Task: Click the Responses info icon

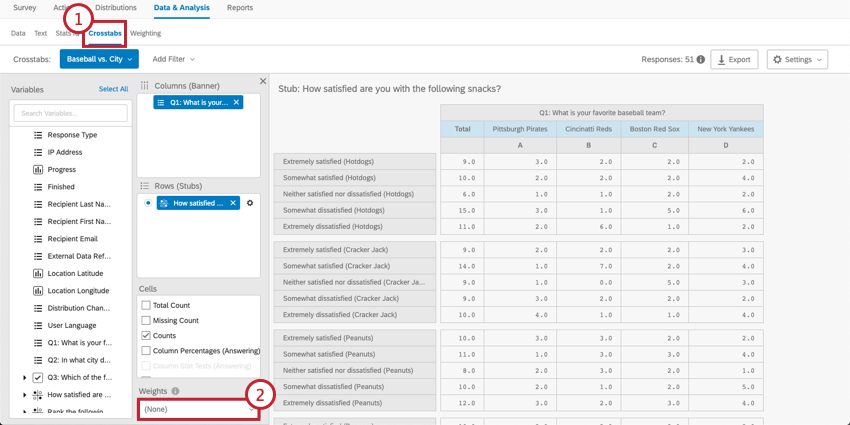Action: (700, 60)
